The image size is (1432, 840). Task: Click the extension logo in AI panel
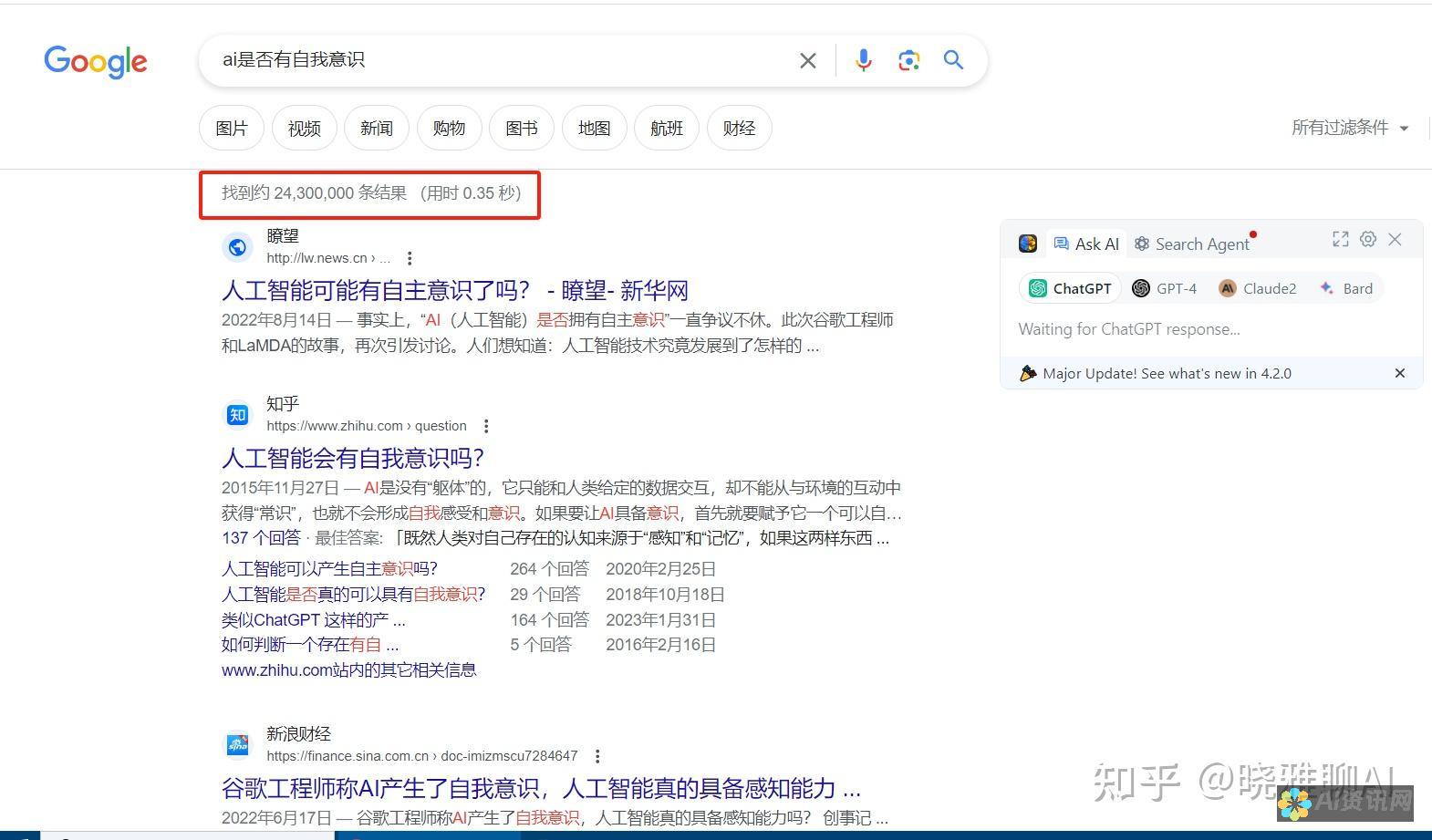[1028, 244]
